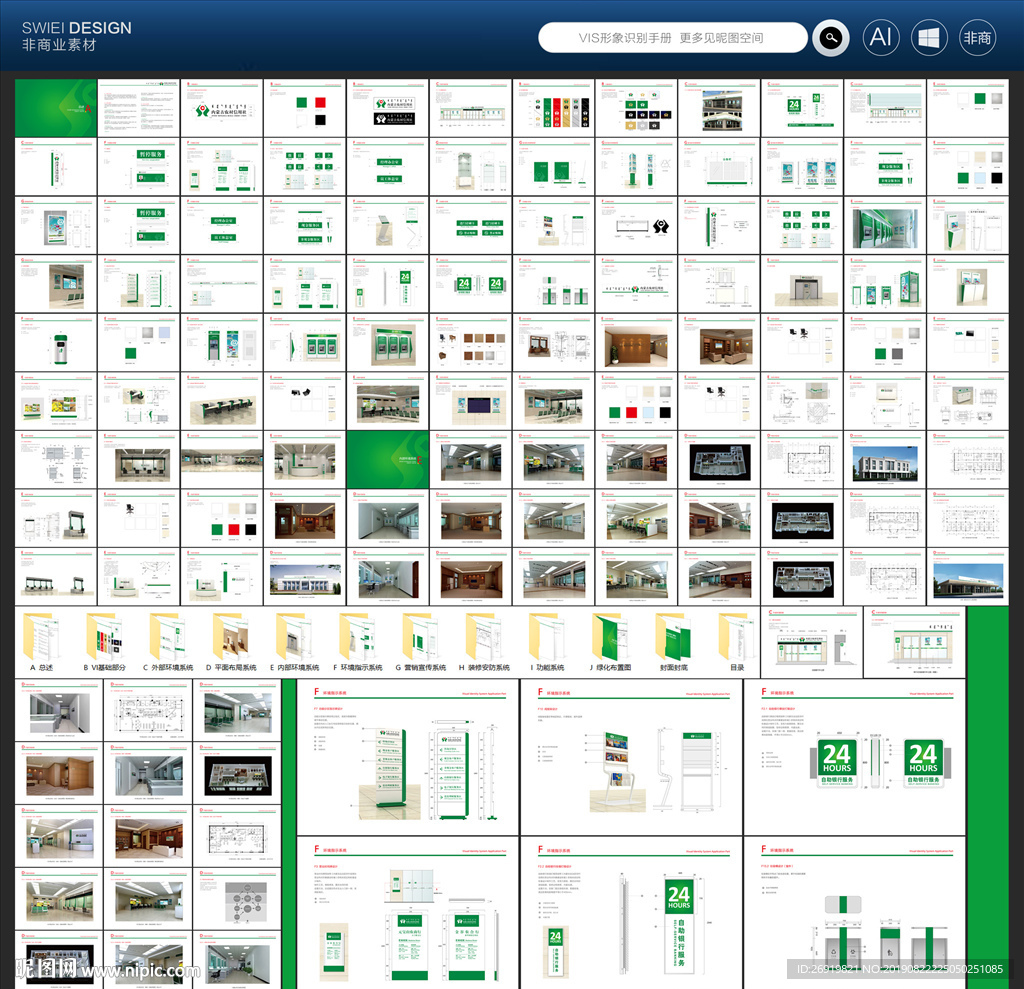Click the 非商 circular badge
1024x989 pixels.
(977, 38)
